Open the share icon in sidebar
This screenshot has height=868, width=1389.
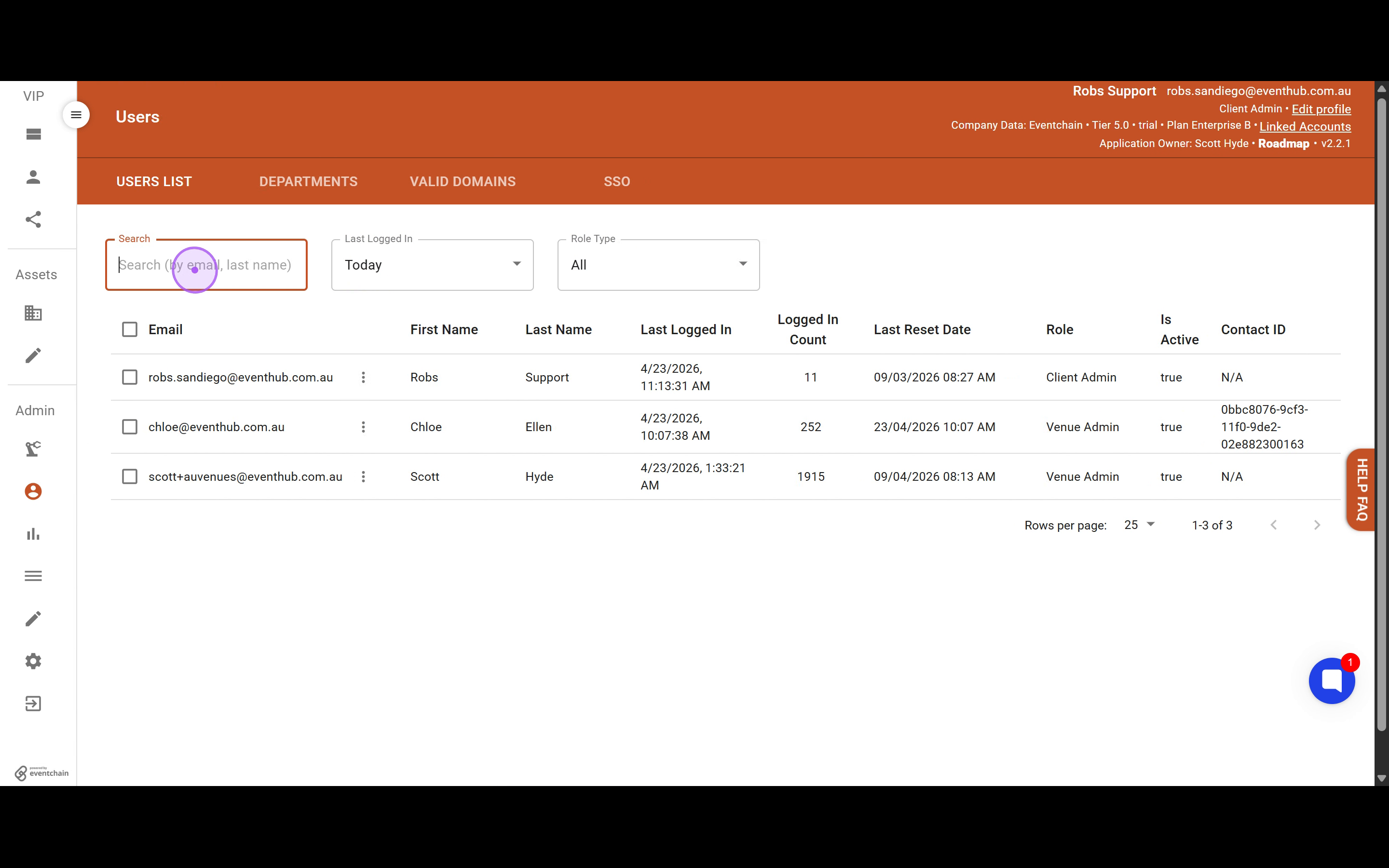[x=33, y=219]
